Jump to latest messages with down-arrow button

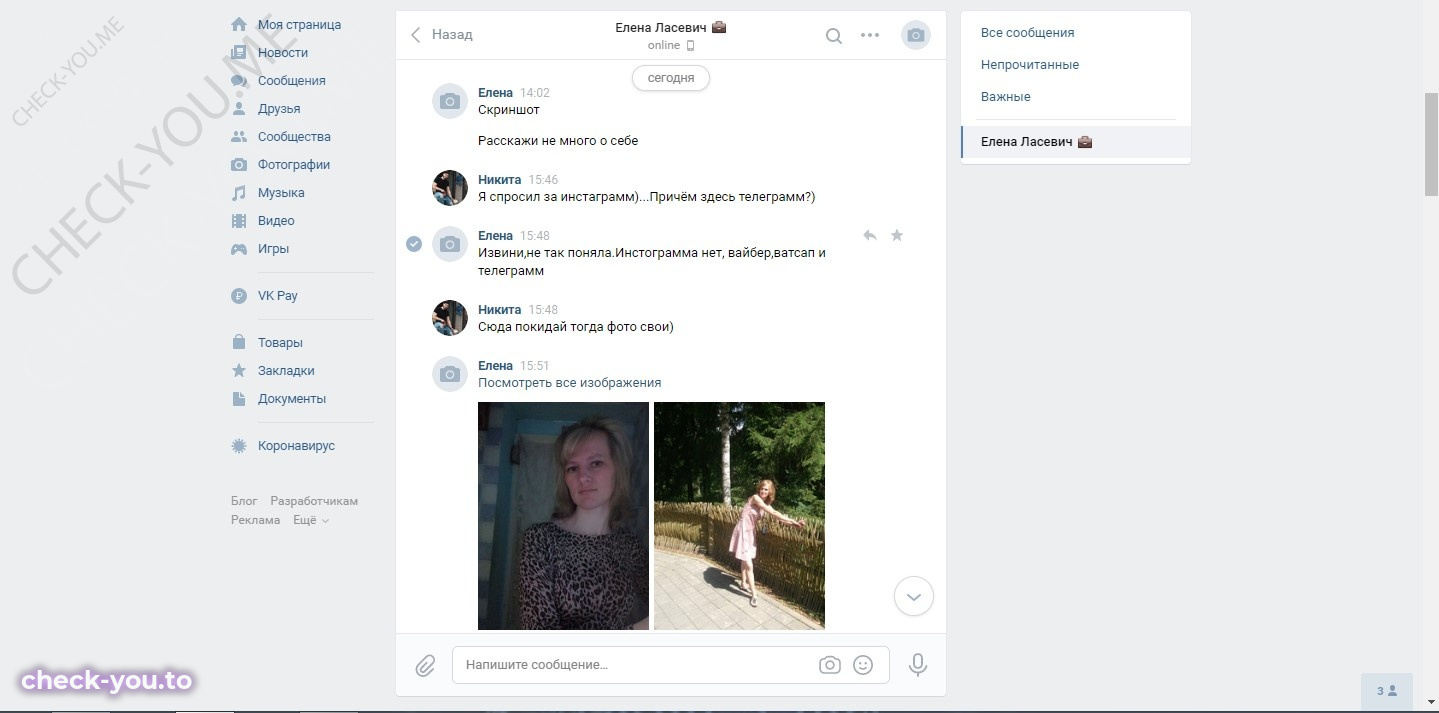913,596
